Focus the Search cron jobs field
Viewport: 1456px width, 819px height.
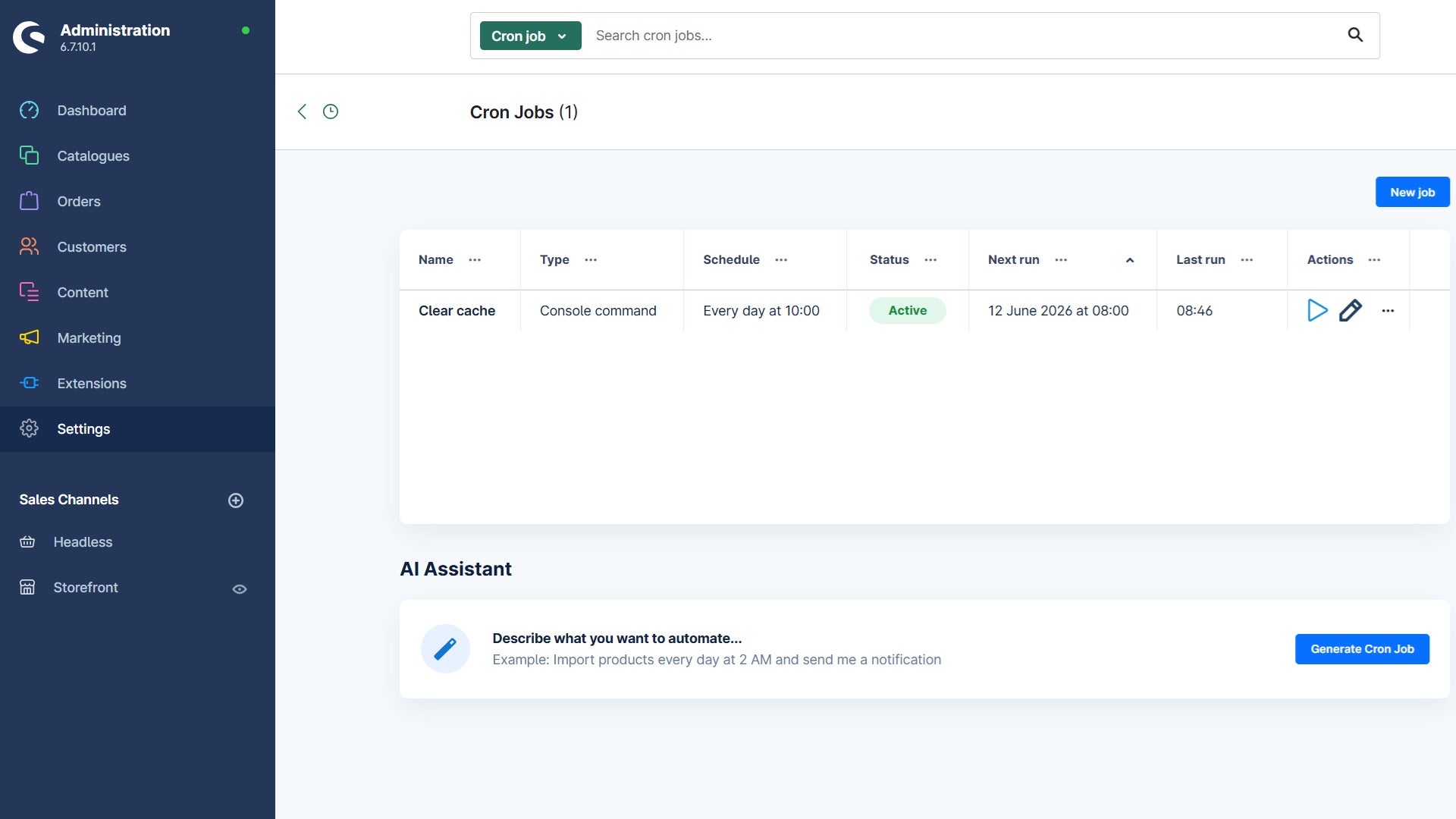pos(963,36)
